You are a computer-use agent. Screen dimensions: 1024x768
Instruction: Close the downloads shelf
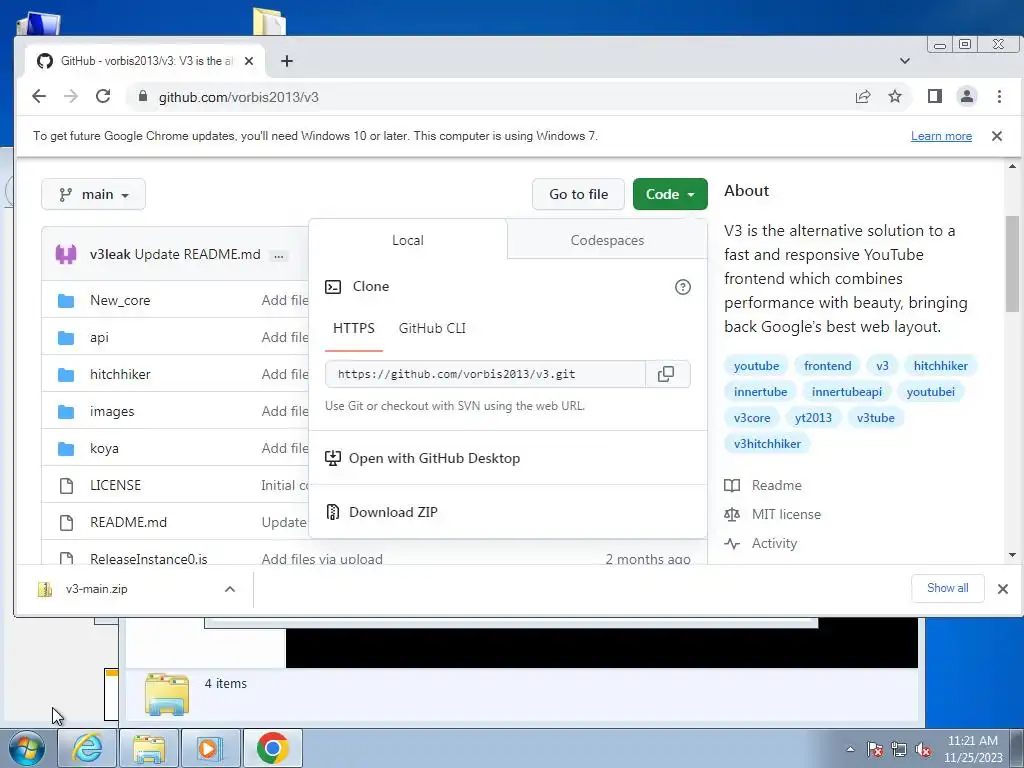[x=1003, y=589]
